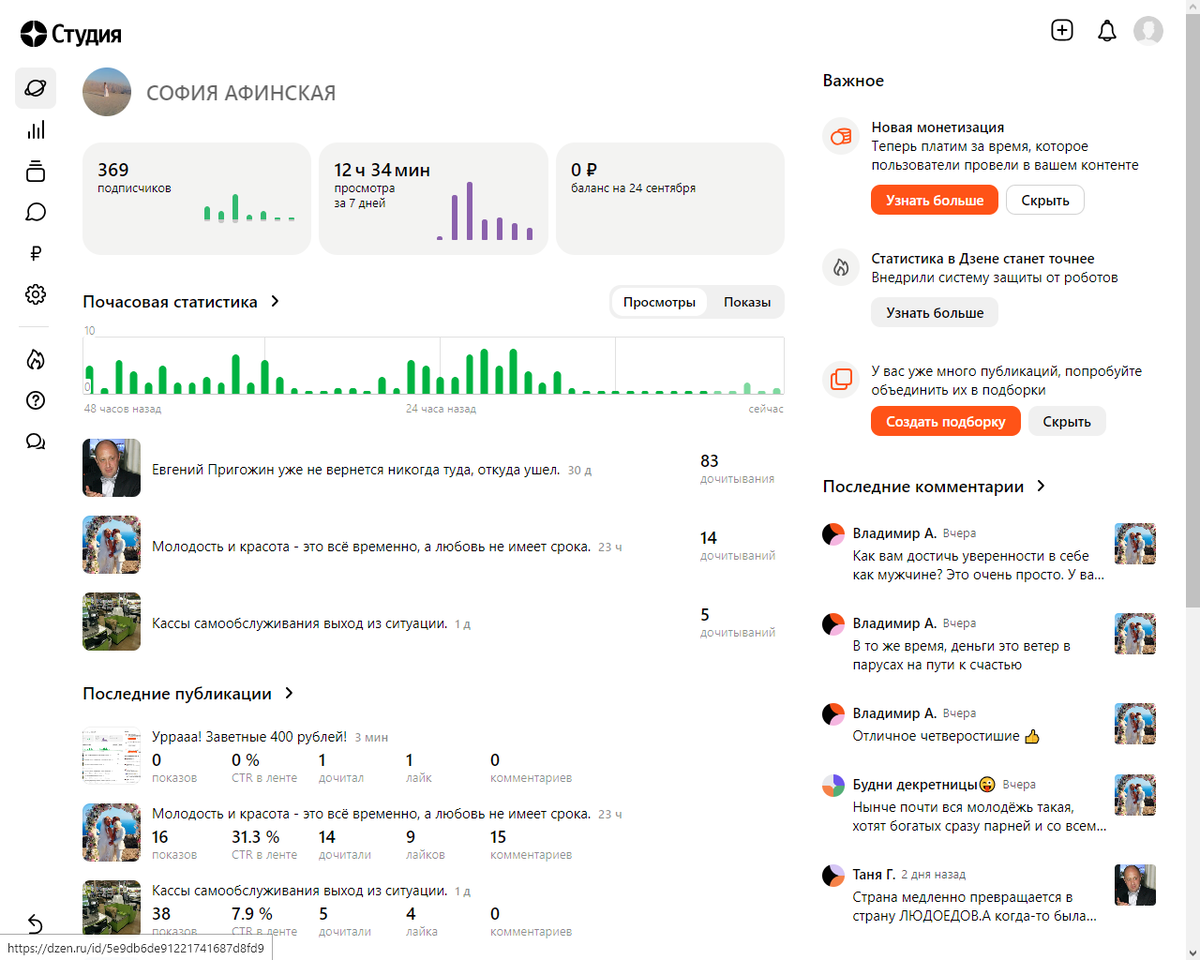Viewport: 1200px width, 960px height.
Task: Click Таня Г. commenter avatar
Action: click(833, 875)
